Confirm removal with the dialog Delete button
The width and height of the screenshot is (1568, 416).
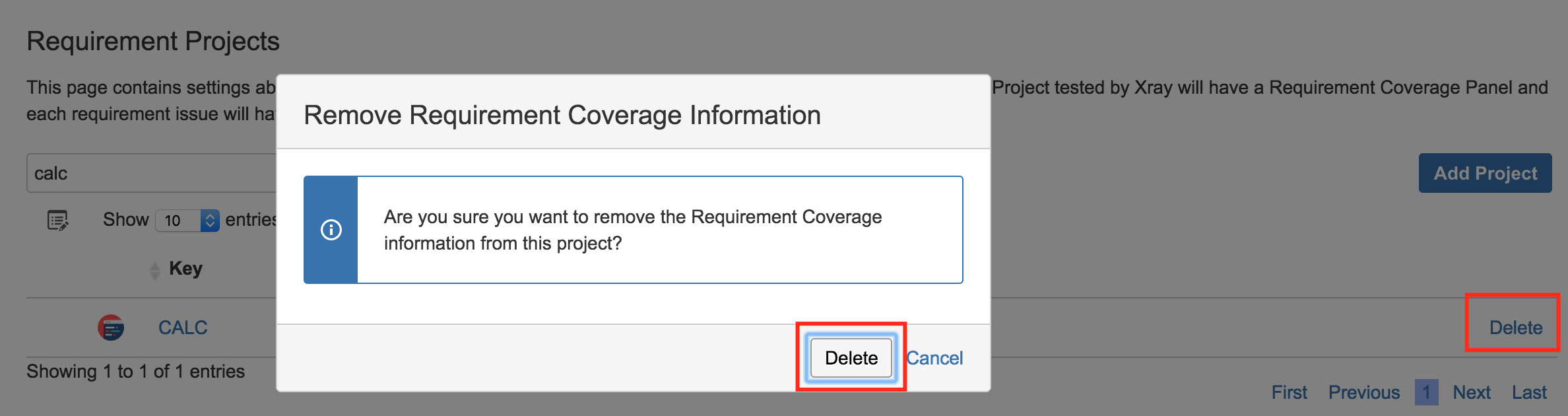[851, 358]
